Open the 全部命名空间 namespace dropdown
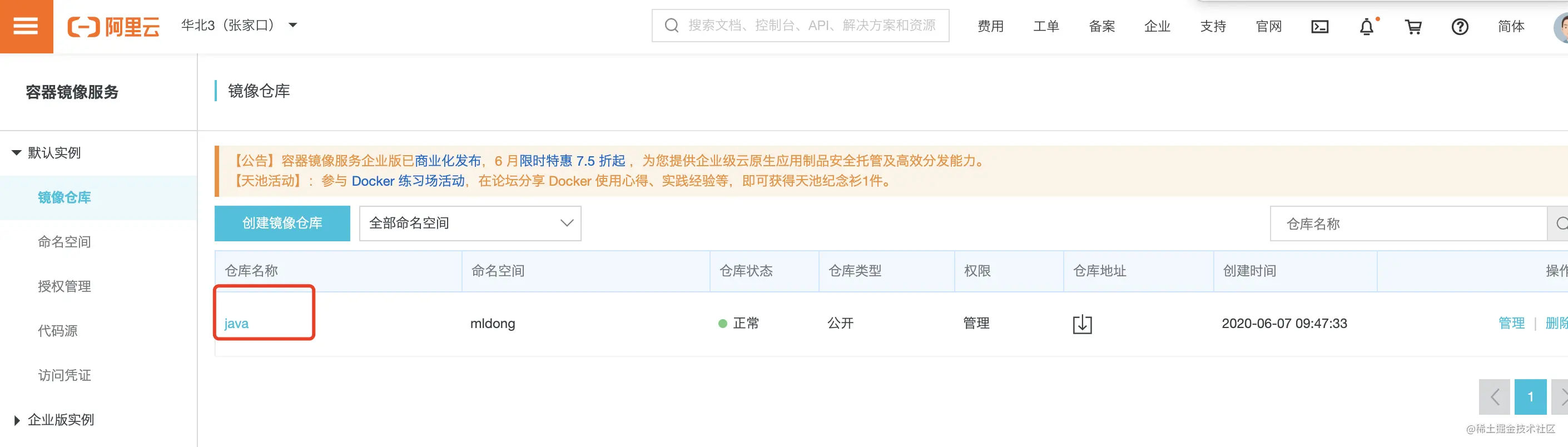This screenshot has width=1568, height=447. click(x=470, y=223)
